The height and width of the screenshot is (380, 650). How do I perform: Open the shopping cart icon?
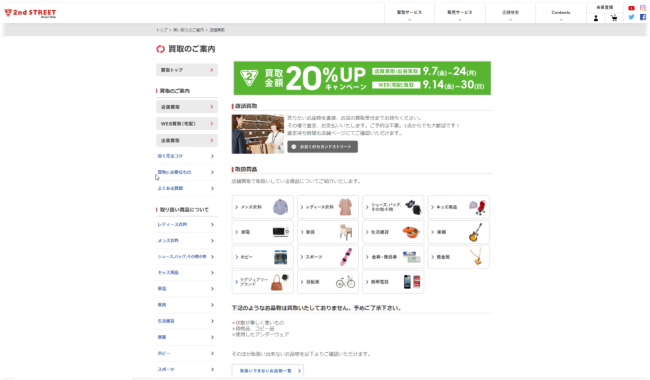coord(614,18)
